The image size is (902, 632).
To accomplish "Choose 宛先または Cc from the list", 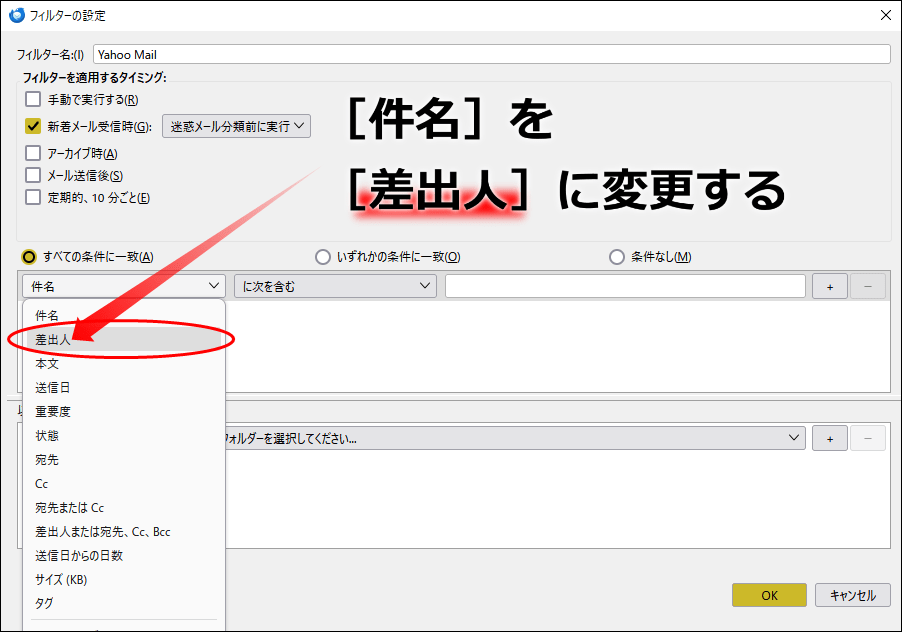I will point(124,507).
